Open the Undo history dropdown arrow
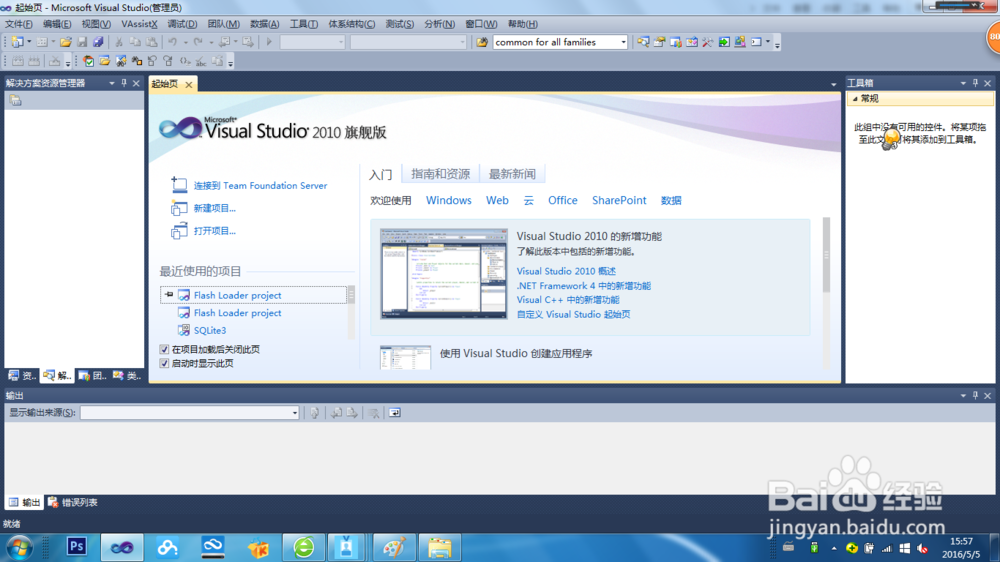The image size is (1000, 562). pos(185,42)
